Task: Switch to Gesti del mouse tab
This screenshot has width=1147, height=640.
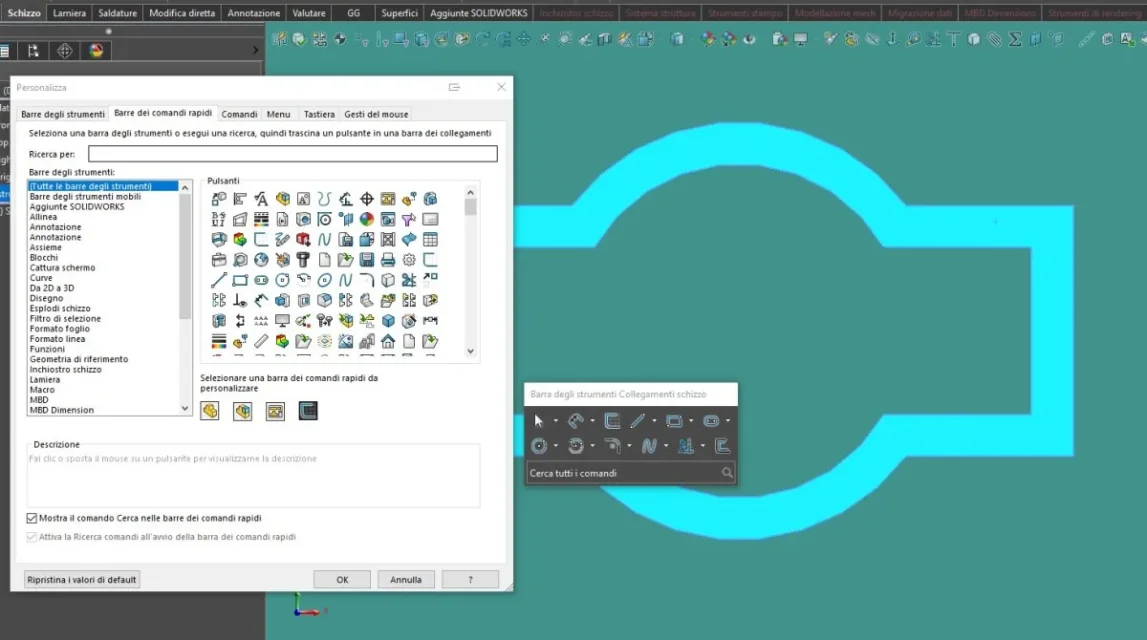Action: [376, 114]
